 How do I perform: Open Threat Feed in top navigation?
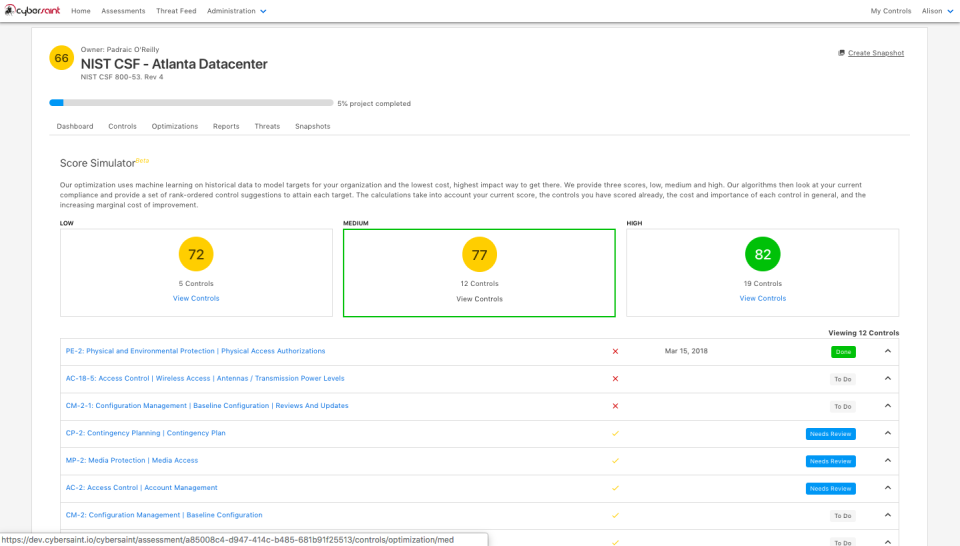176,11
